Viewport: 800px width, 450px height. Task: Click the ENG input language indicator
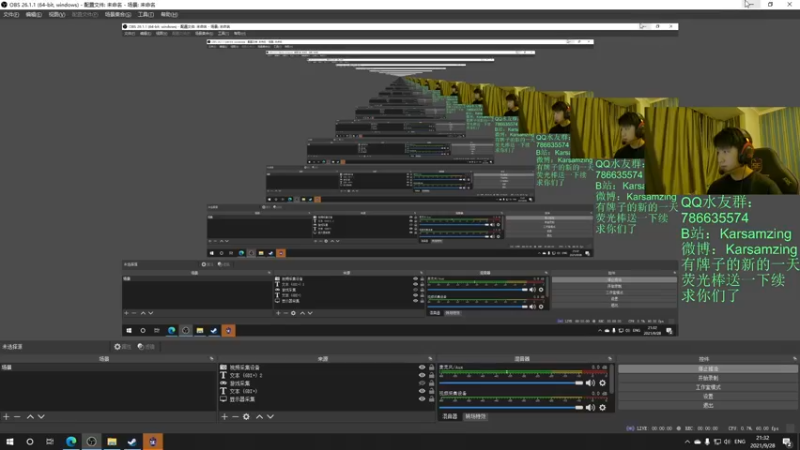coord(739,442)
